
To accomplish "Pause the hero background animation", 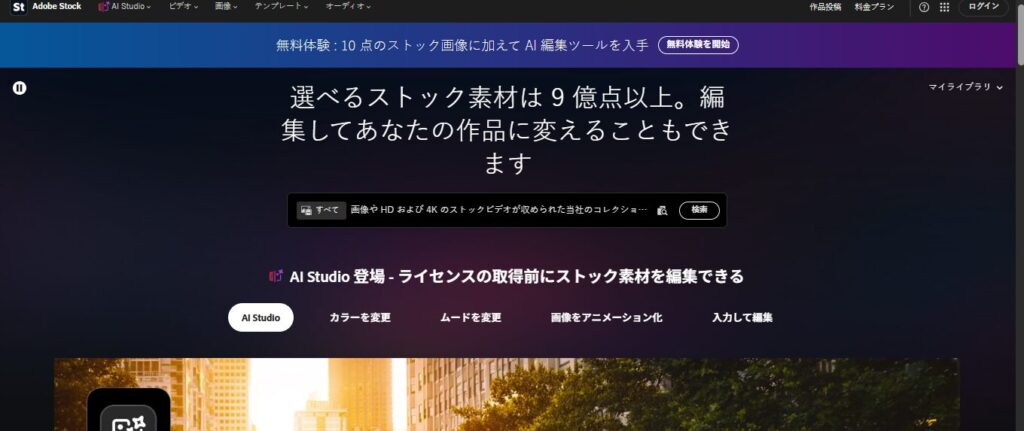I will (20, 88).
